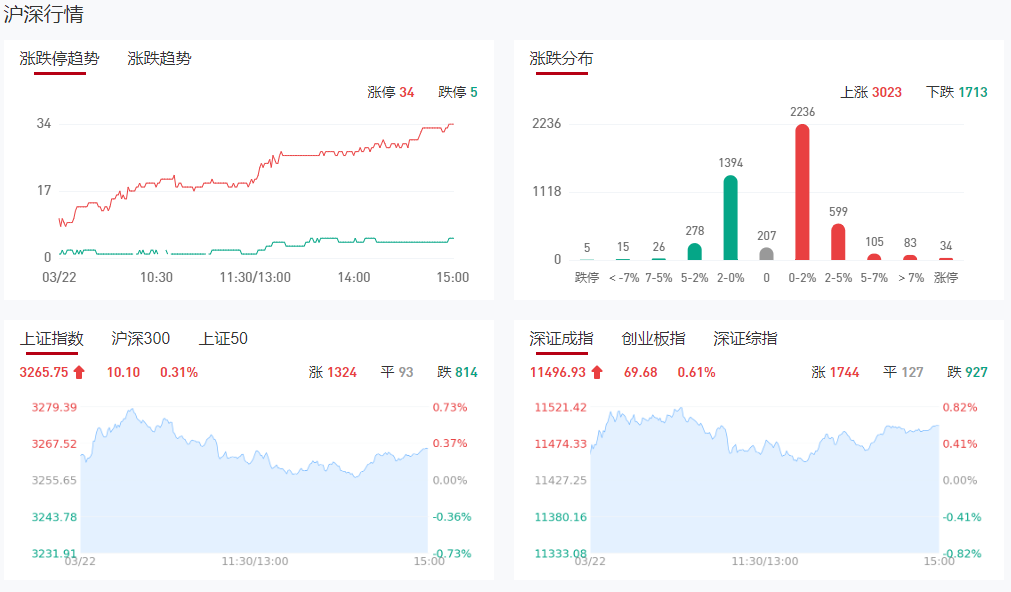Viewport: 1011px width, 592px height.
Task: Click the 下跌 1713 count label
Action: [x=956, y=92]
